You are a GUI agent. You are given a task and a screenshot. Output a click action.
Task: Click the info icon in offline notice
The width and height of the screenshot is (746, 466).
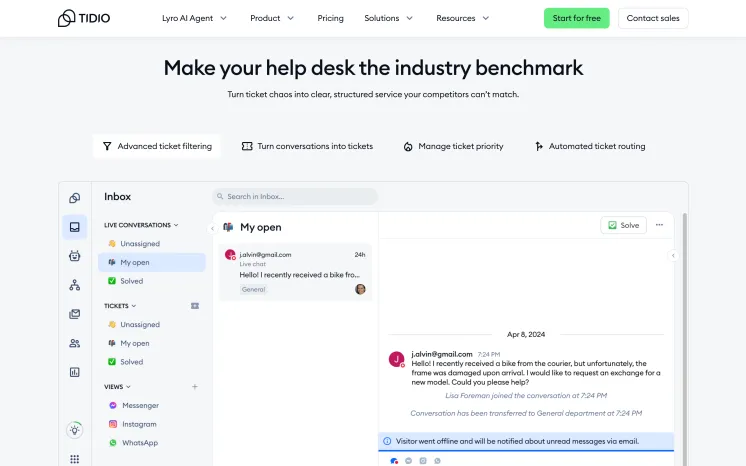click(387, 441)
